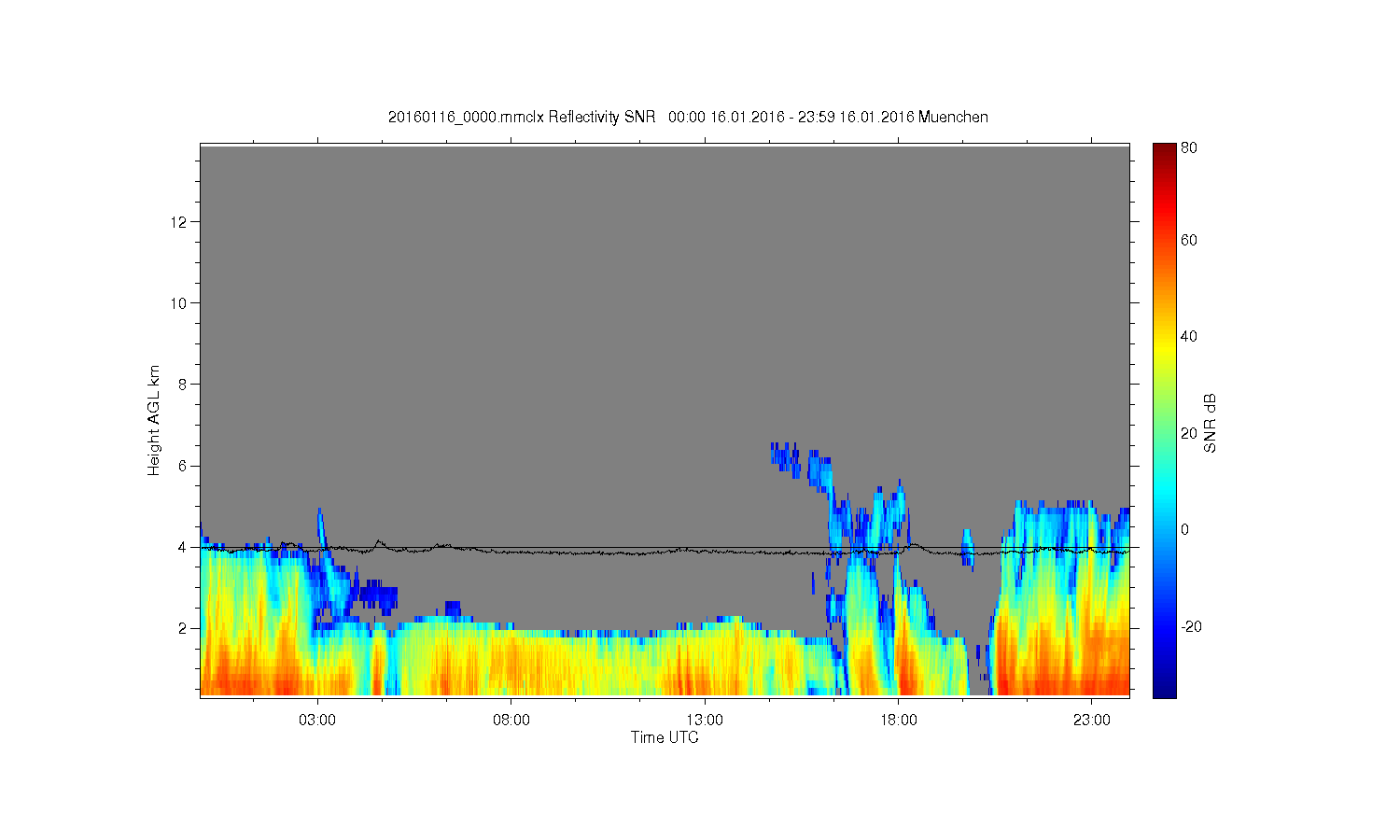The width and height of the screenshot is (1400, 840).
Task: Click the "Muenchen" location text in title
Action: pyautogui.click(x=953, y=117)
